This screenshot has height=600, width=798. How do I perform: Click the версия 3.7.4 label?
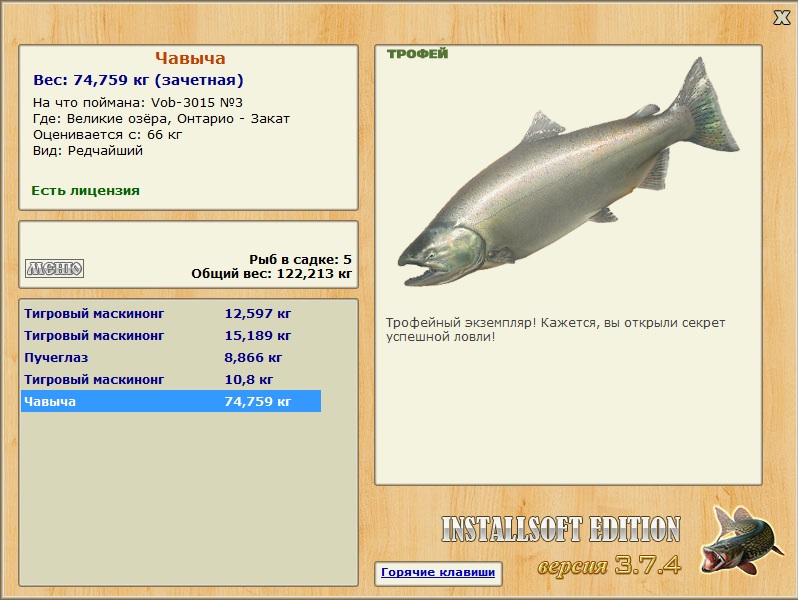point(609,565)
